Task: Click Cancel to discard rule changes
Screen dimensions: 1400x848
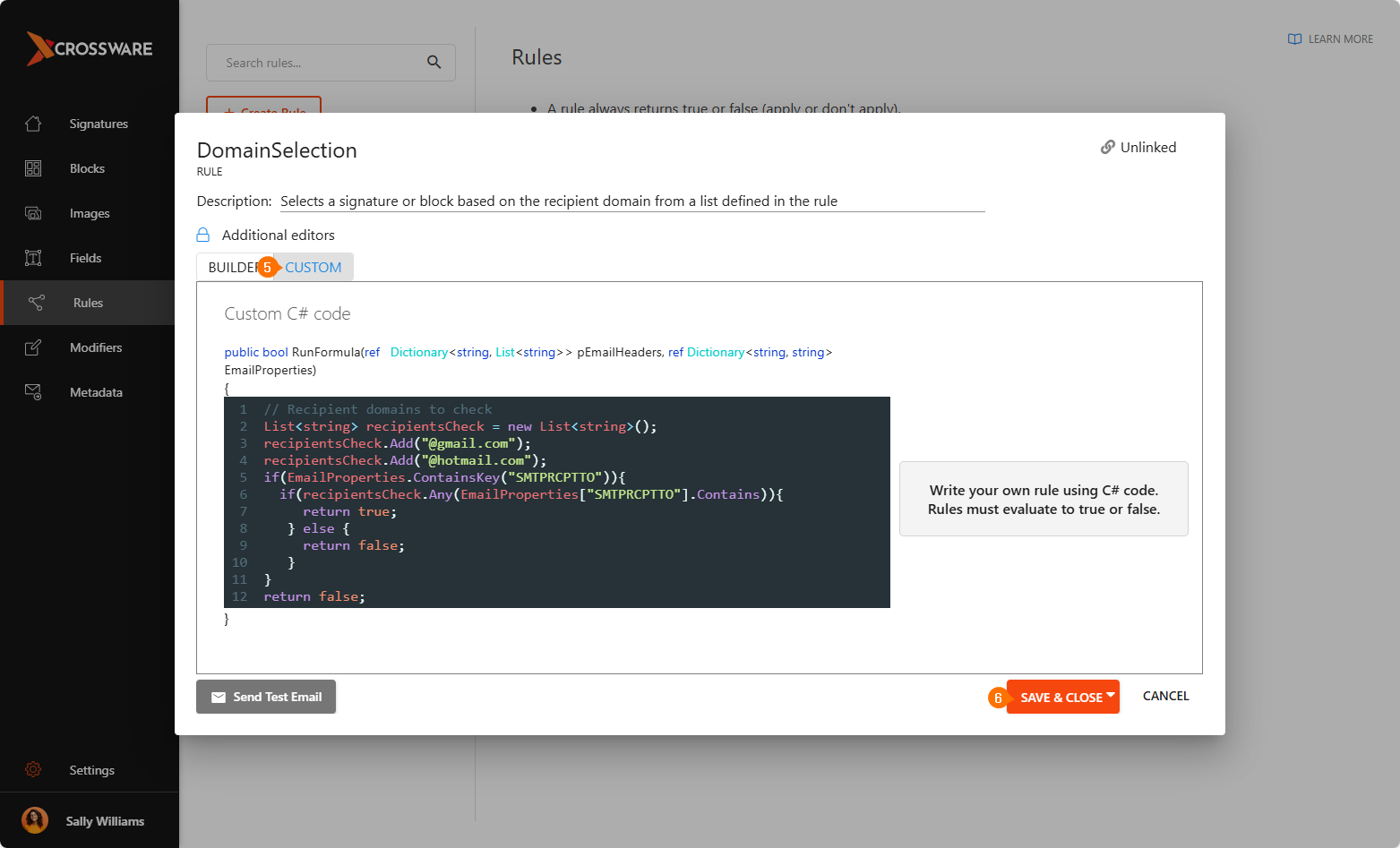Action: 1165,696
